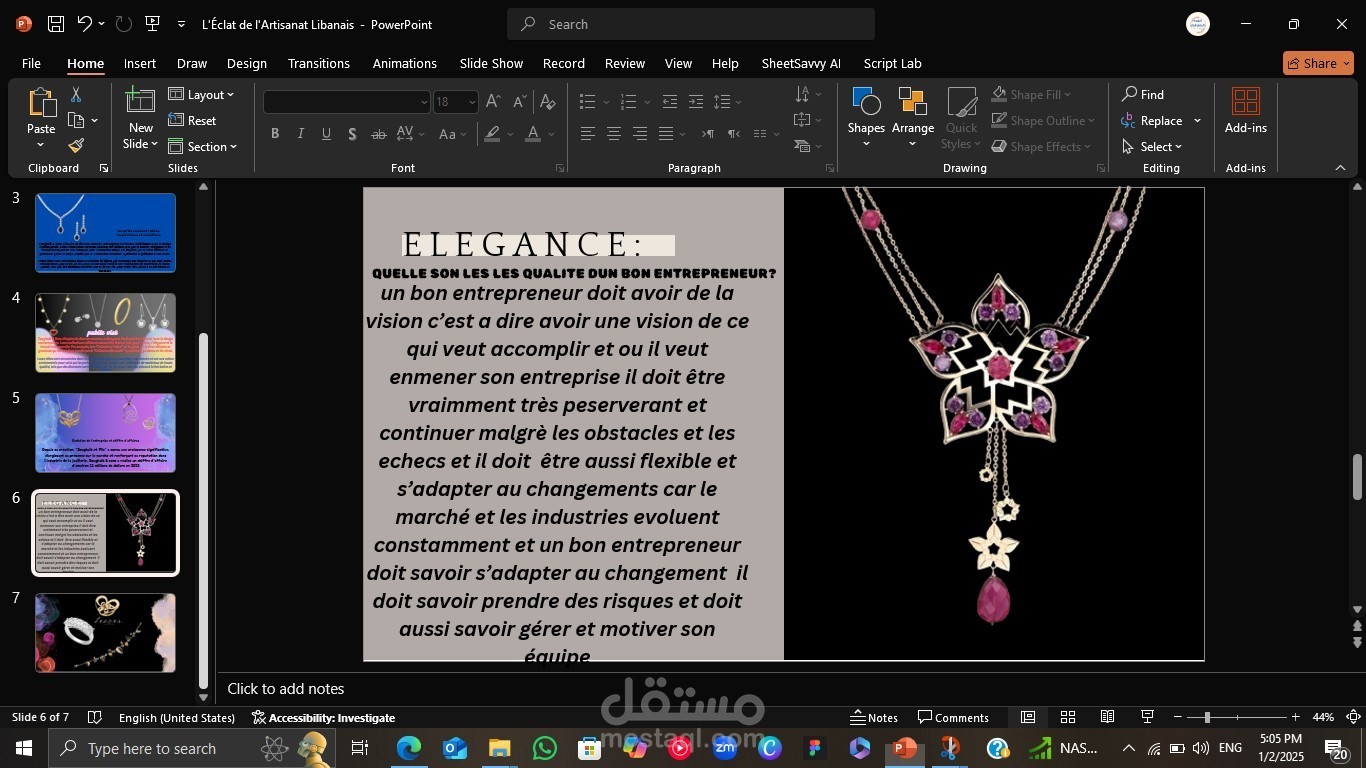Click Accessibility: Investigate status
This screenshot has width=1366, height=768.
pos(323,718)
